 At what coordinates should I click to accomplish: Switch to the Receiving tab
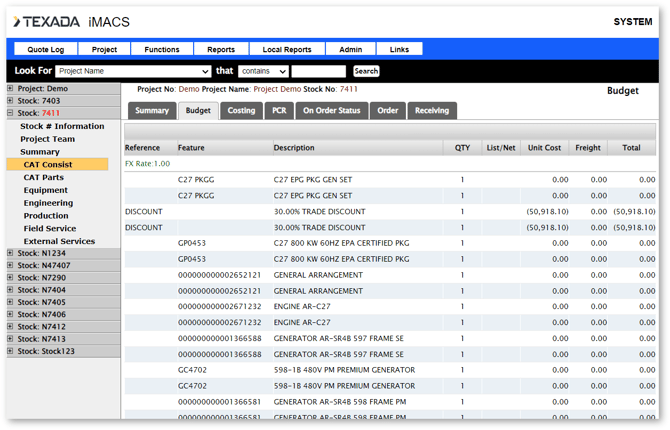(x=431, y=111)
